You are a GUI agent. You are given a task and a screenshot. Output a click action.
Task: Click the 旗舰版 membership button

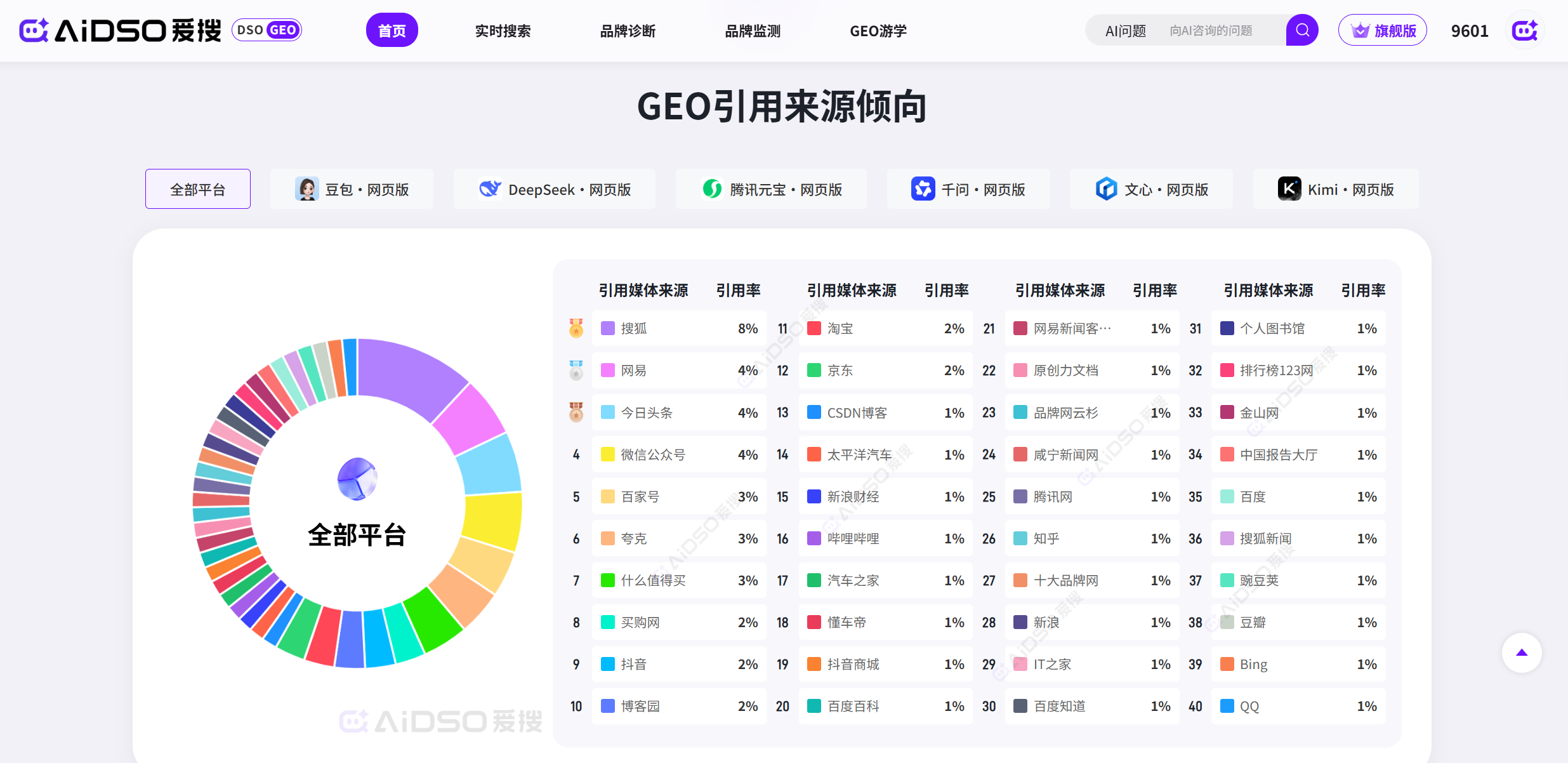coord(1382,30)
